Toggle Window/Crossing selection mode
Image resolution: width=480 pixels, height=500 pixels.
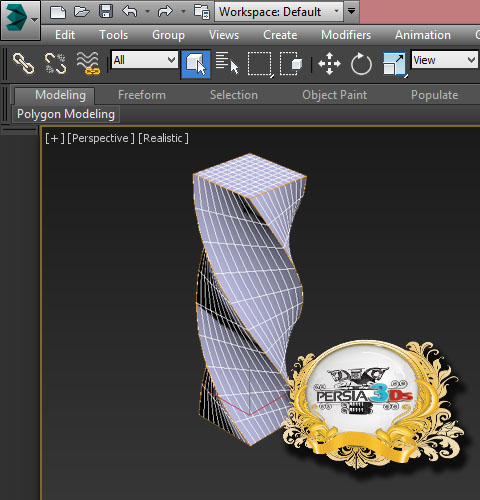[x=291, y=63]
